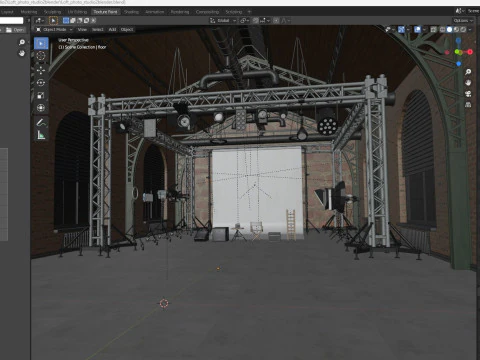480x360 pixels.
Task: Switch to Rendered viewport shading
Action: [x=463, y=29]
